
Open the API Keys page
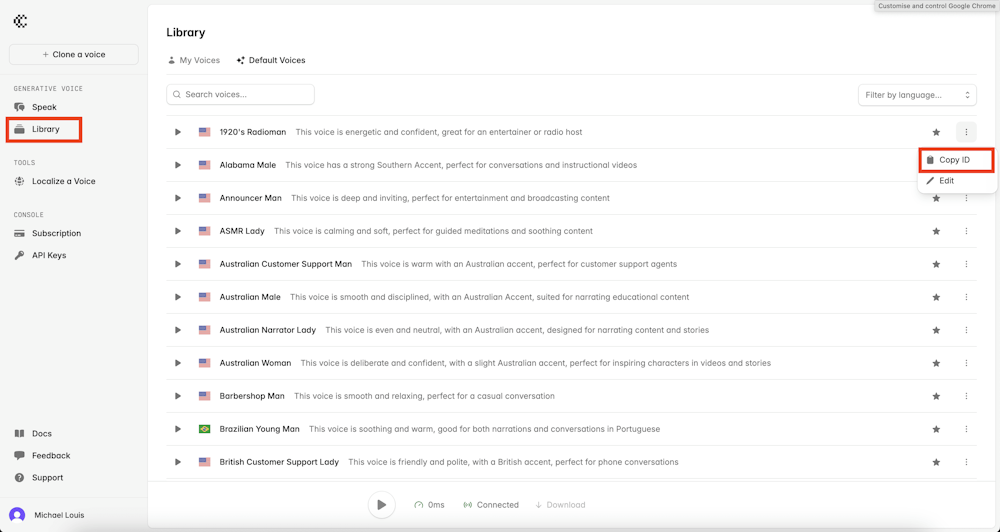click(x=48, y=255)
